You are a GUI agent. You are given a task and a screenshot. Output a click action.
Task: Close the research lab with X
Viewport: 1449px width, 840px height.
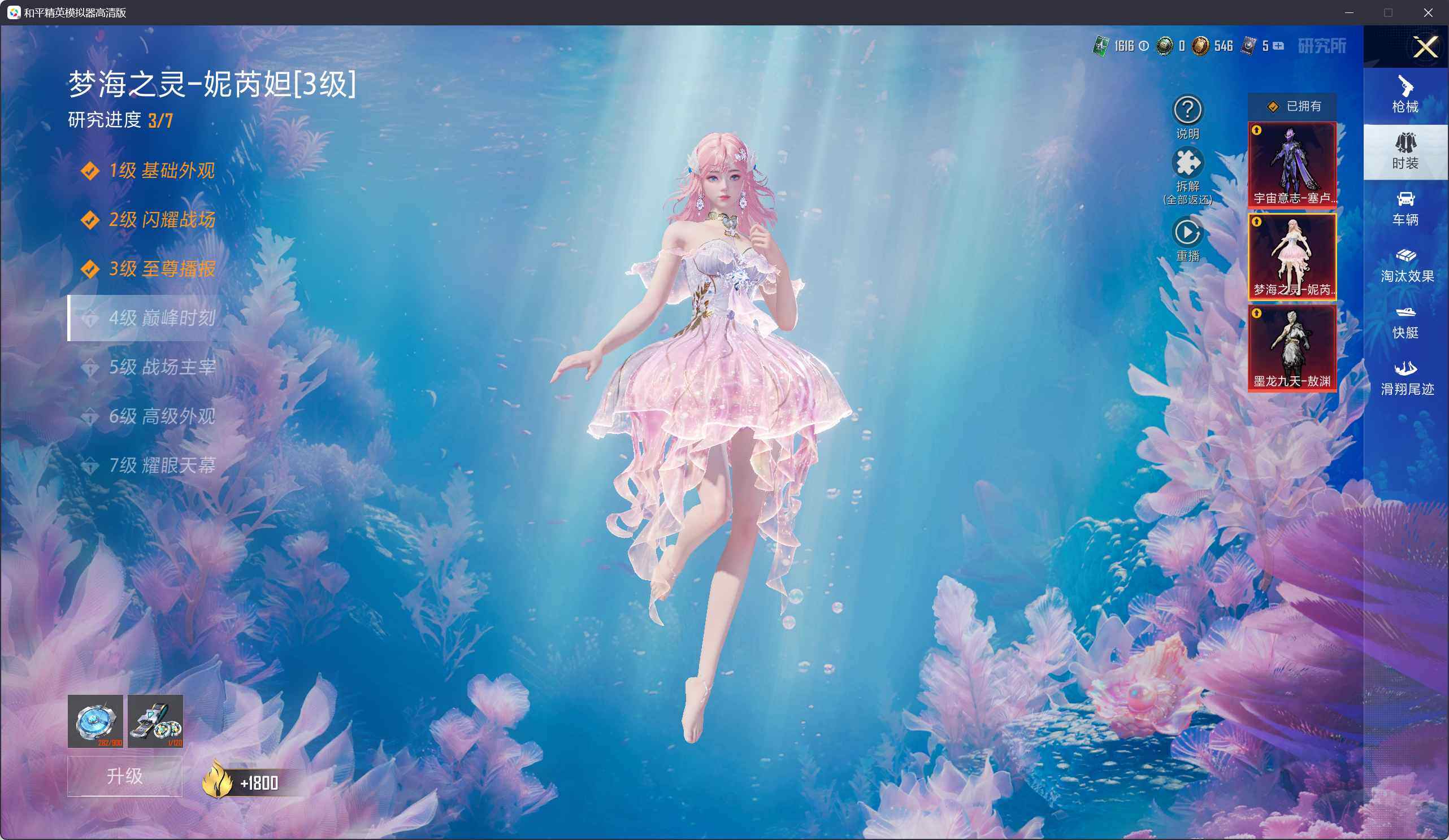[1425, 46]
